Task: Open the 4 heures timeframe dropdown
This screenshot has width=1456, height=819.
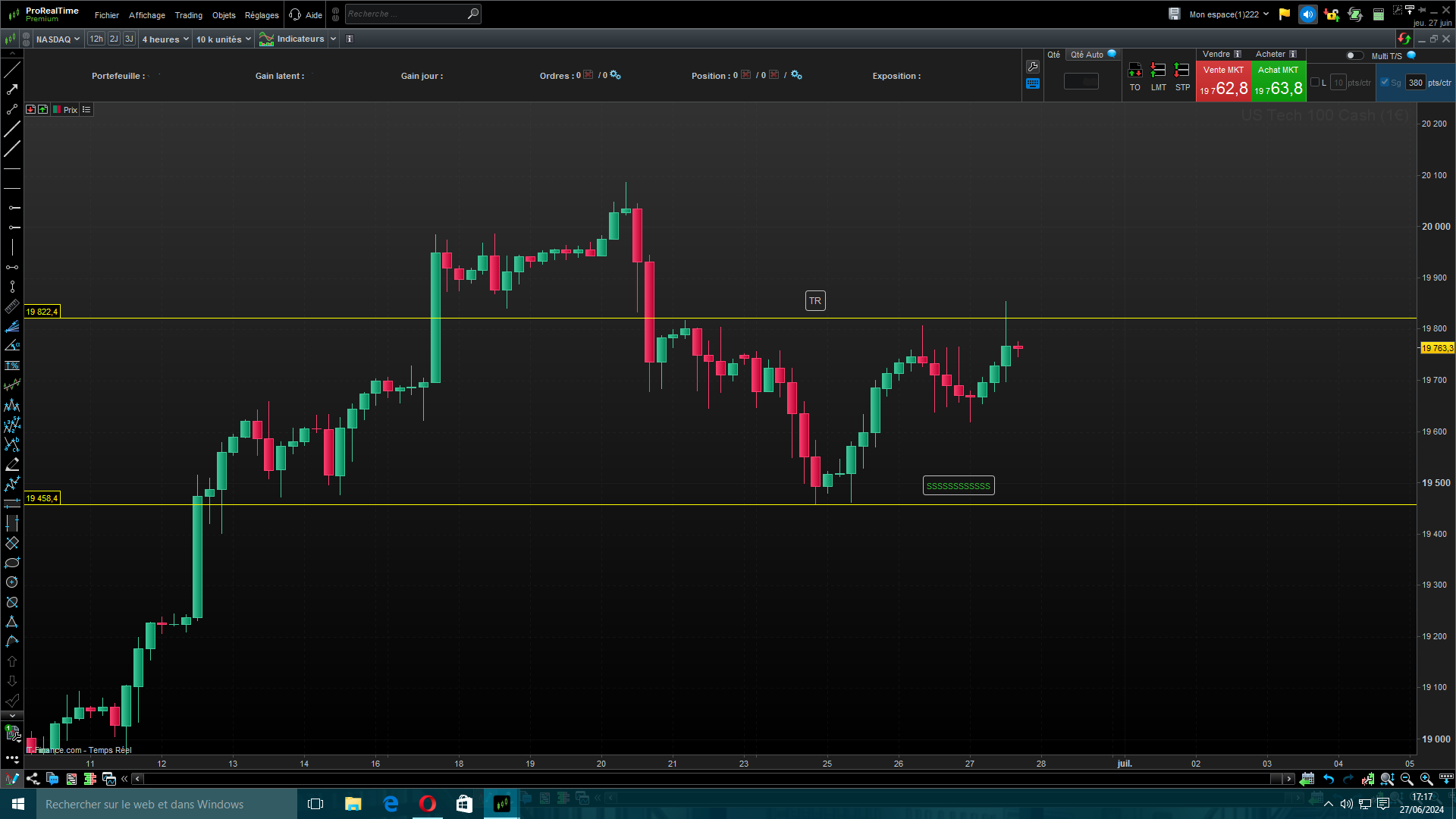Action: 165,39
